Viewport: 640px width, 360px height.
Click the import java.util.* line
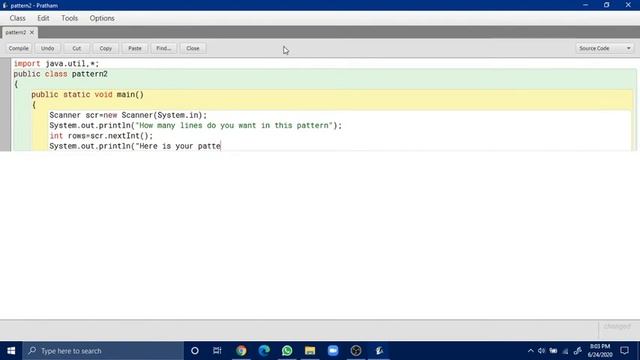pyautogui.click(x=56, y=64)
